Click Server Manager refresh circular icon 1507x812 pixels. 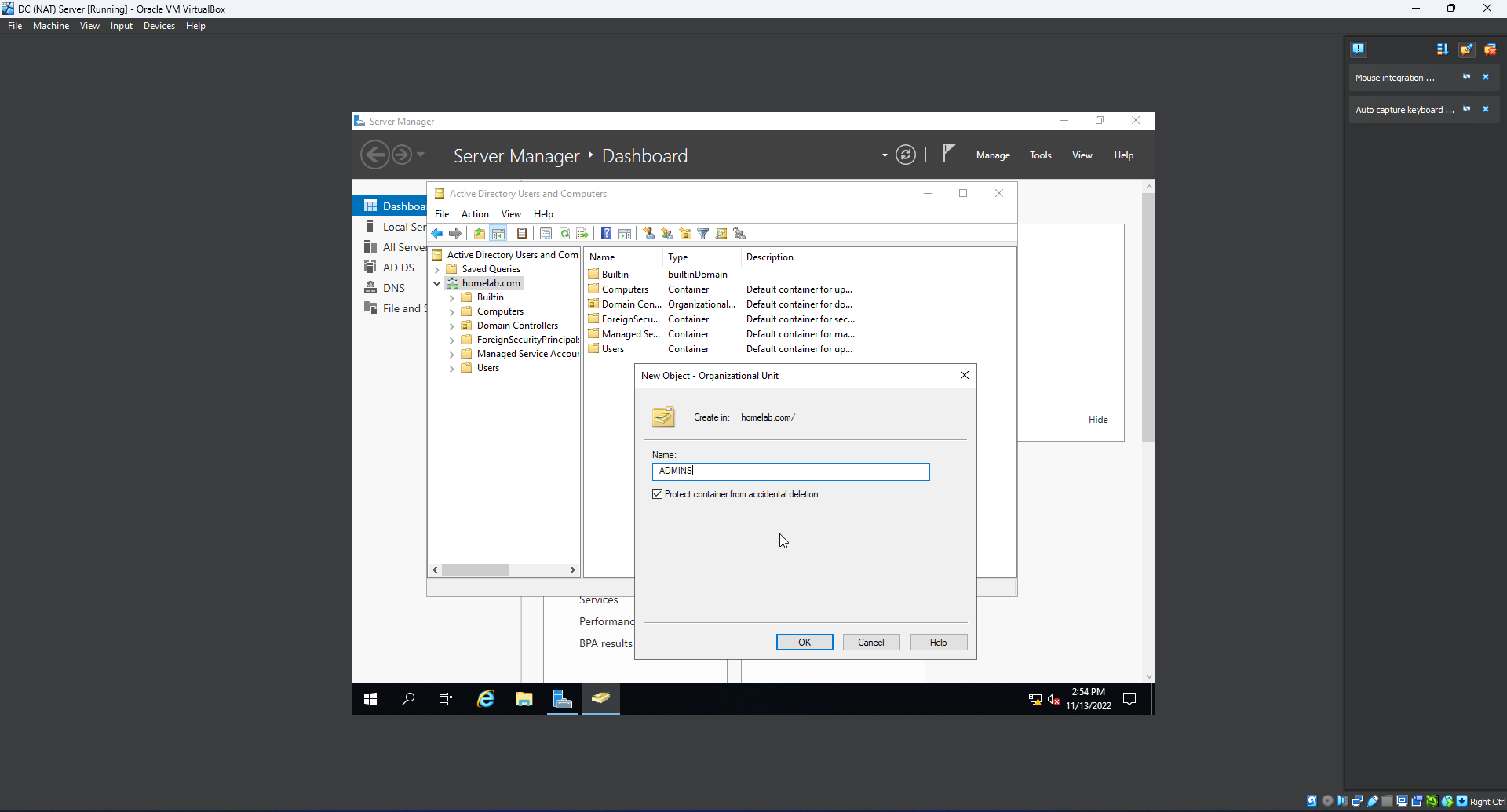906,155
